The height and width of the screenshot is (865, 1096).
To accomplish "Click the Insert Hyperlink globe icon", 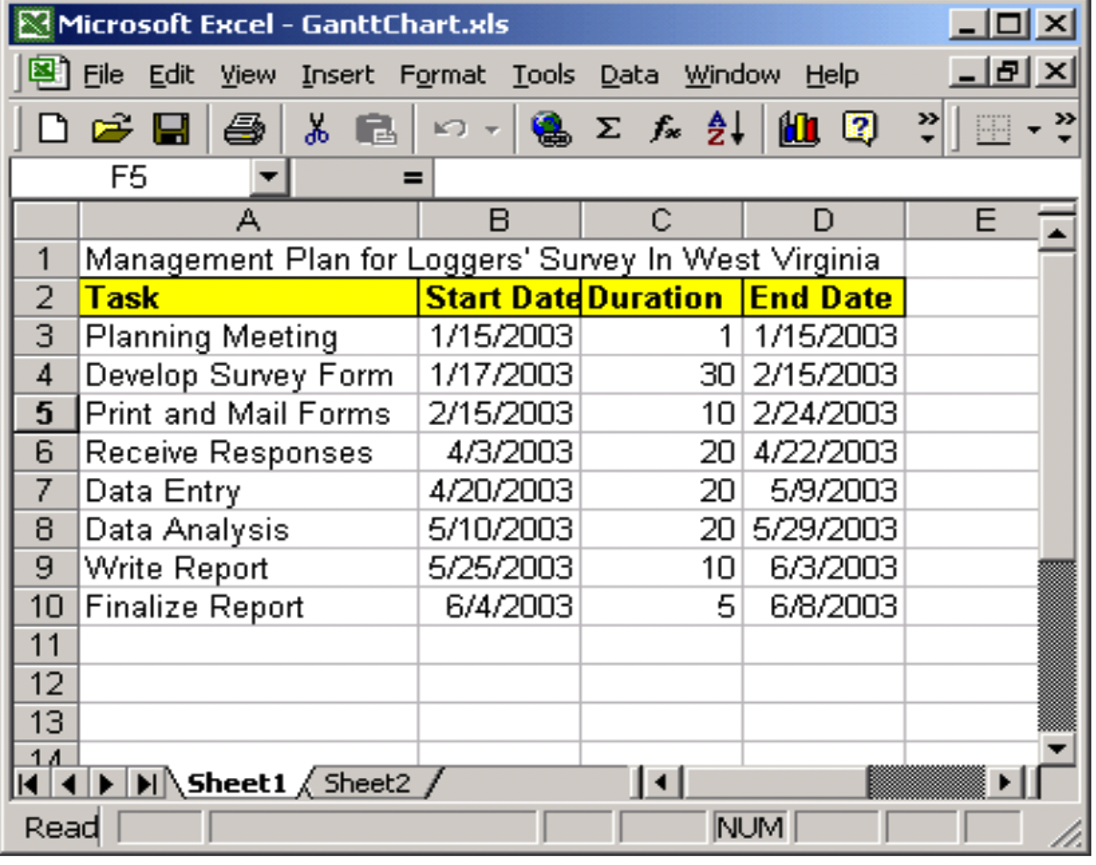I will pos(547,127).
